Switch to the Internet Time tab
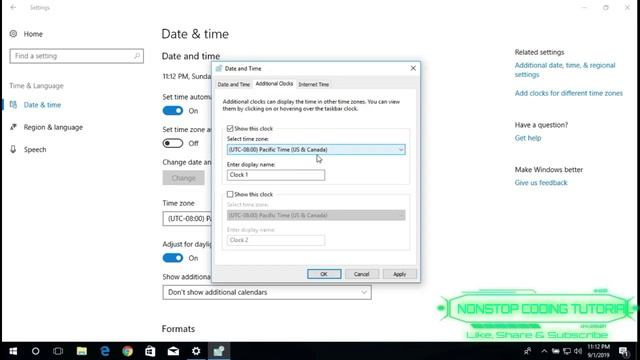 tap(313, 84)
